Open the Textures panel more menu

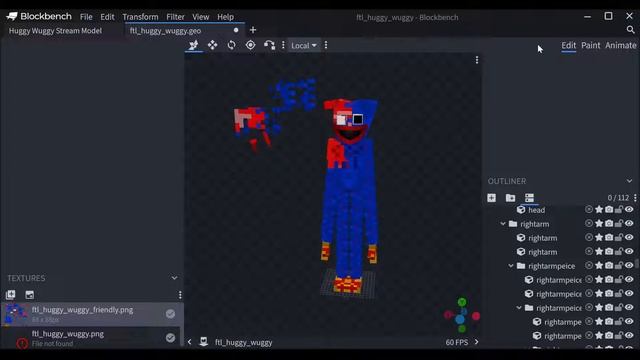pos(180,295)
